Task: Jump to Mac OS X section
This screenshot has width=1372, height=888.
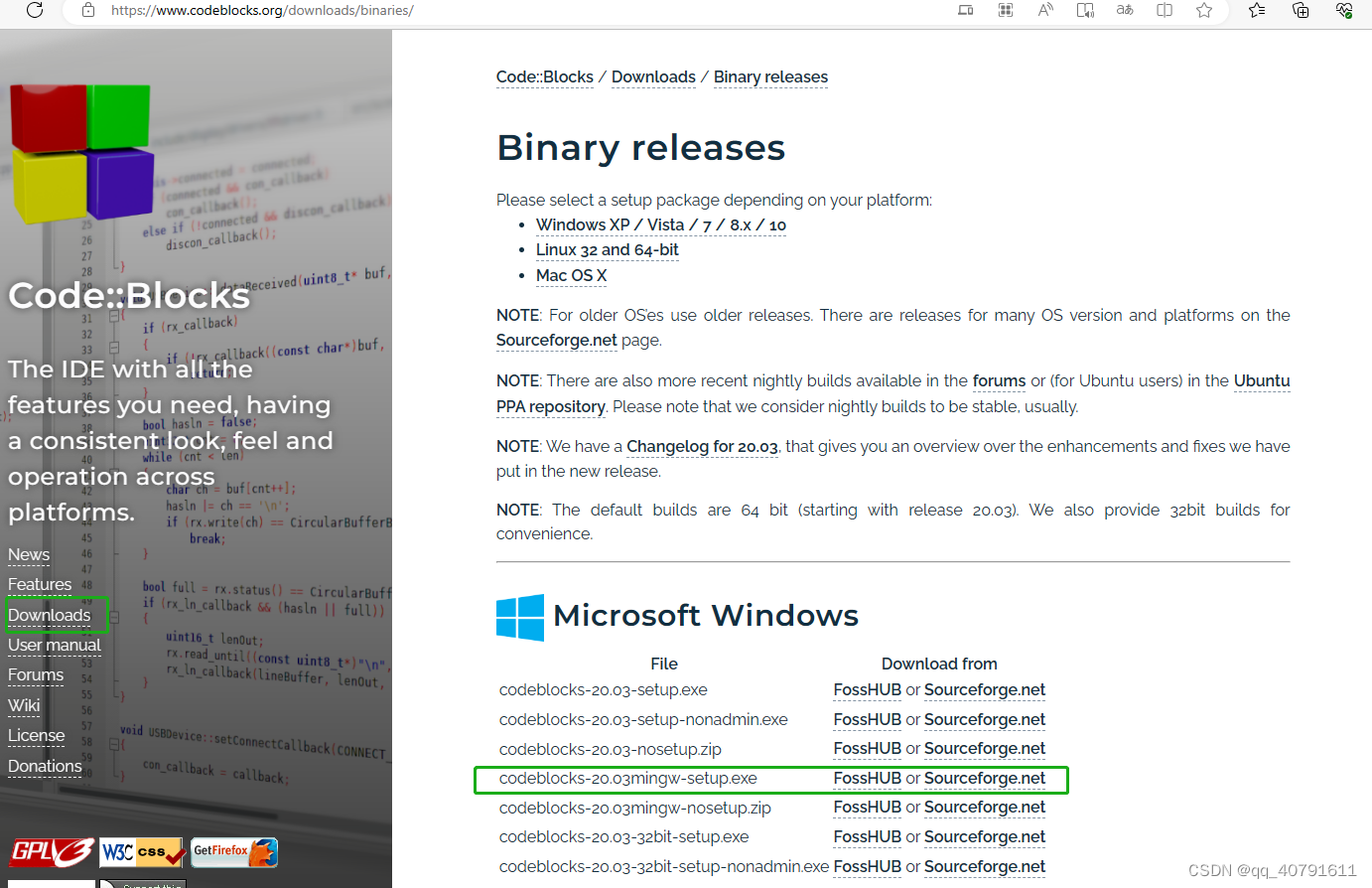Action: pyautogui.click(x=572, y=275)
